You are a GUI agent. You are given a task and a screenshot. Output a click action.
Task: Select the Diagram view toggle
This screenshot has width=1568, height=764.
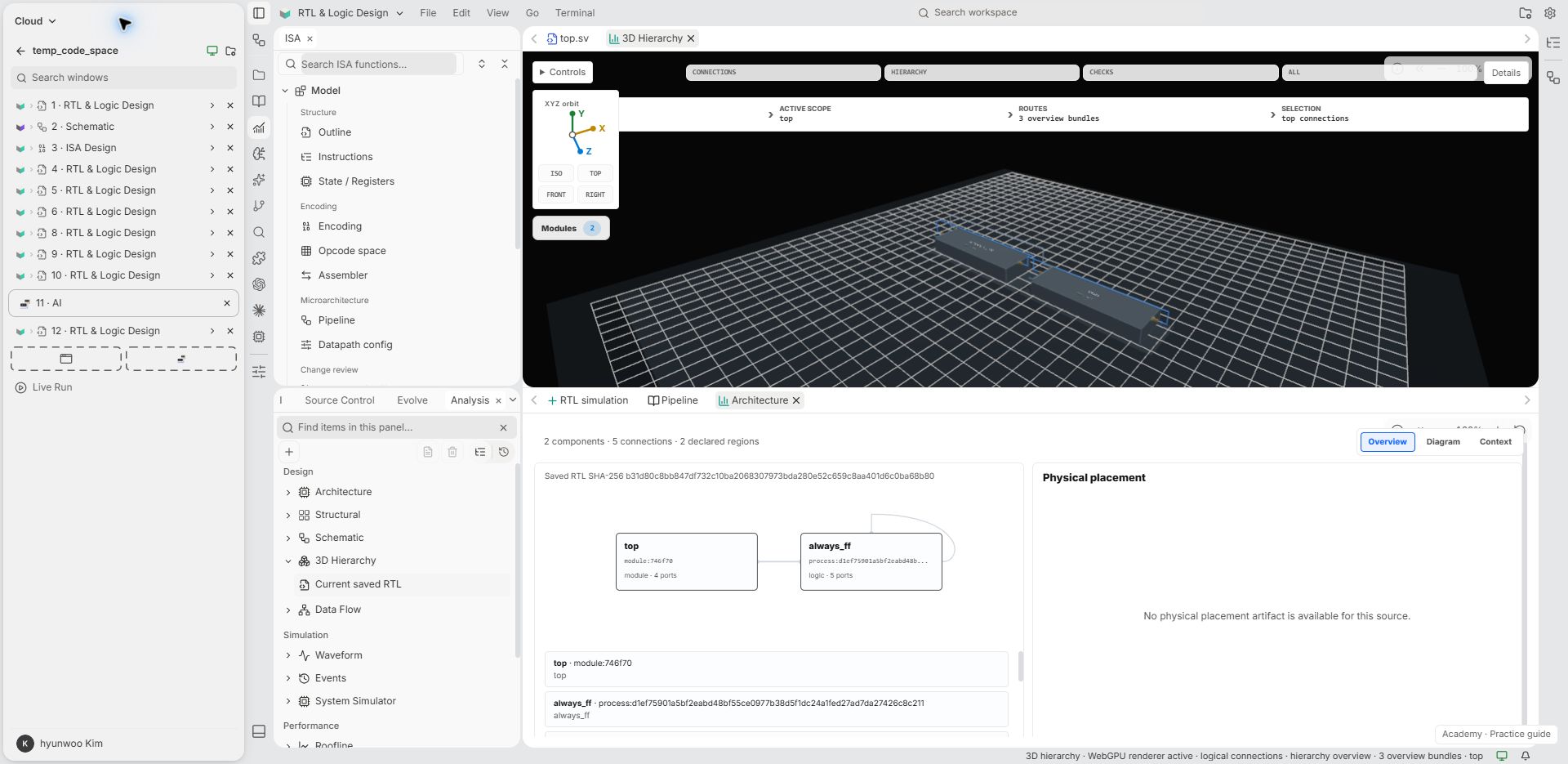[x=1443, y=441]
